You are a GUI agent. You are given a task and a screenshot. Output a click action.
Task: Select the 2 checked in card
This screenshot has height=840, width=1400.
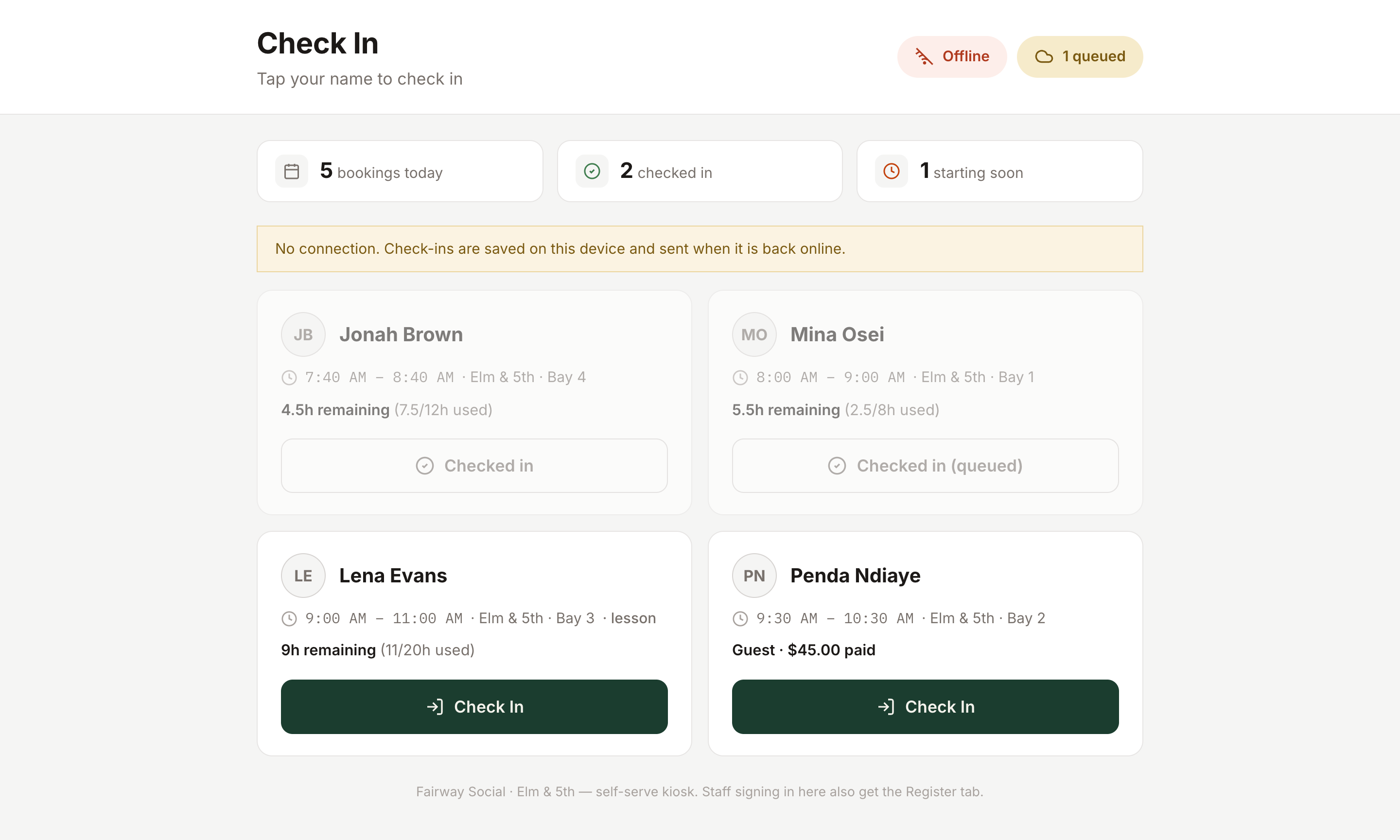tap(700, 171)
